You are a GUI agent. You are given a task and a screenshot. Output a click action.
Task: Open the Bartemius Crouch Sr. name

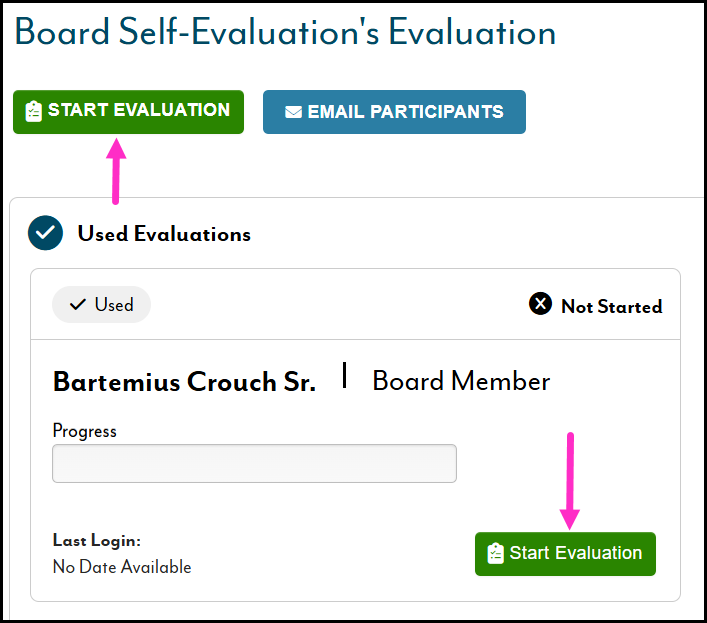pos(184,382)
